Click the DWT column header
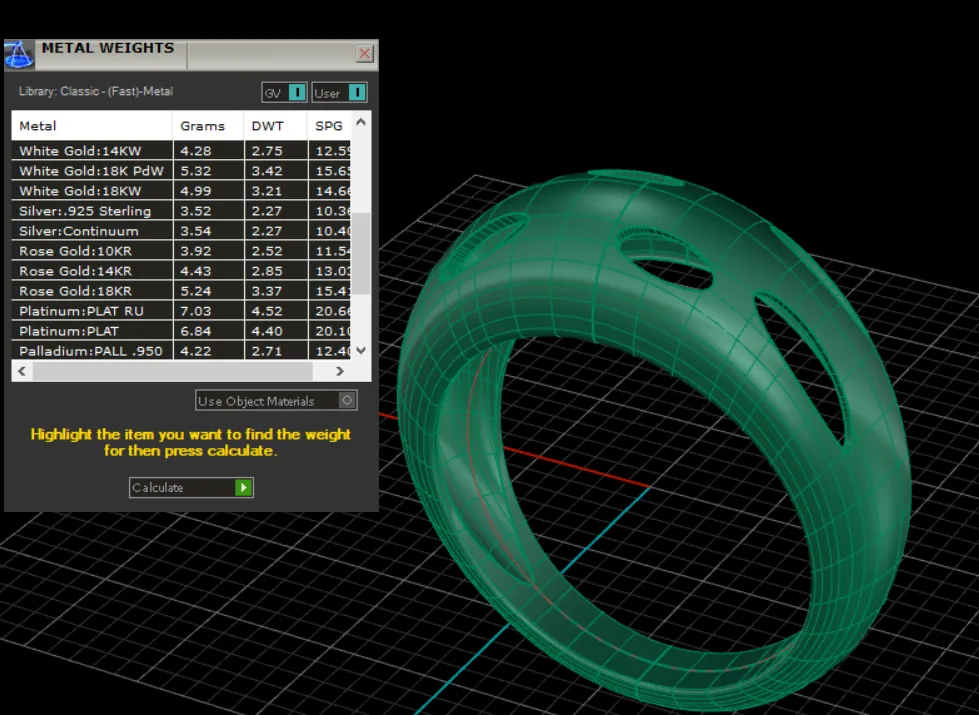The width and height of the screenshot is (979, 715). click(275, 126)
